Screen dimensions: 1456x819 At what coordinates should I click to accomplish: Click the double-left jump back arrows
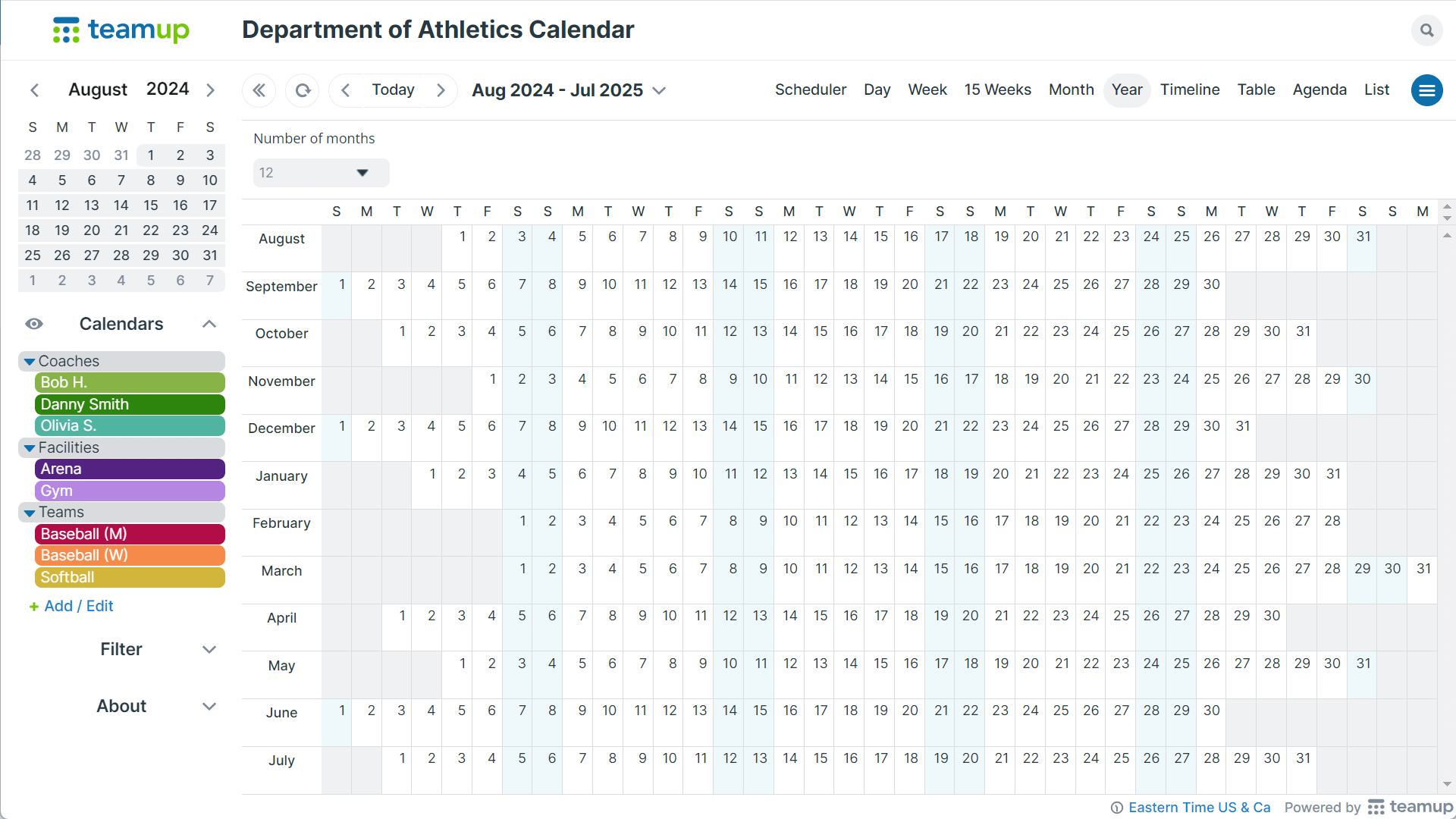click(259, 90)
